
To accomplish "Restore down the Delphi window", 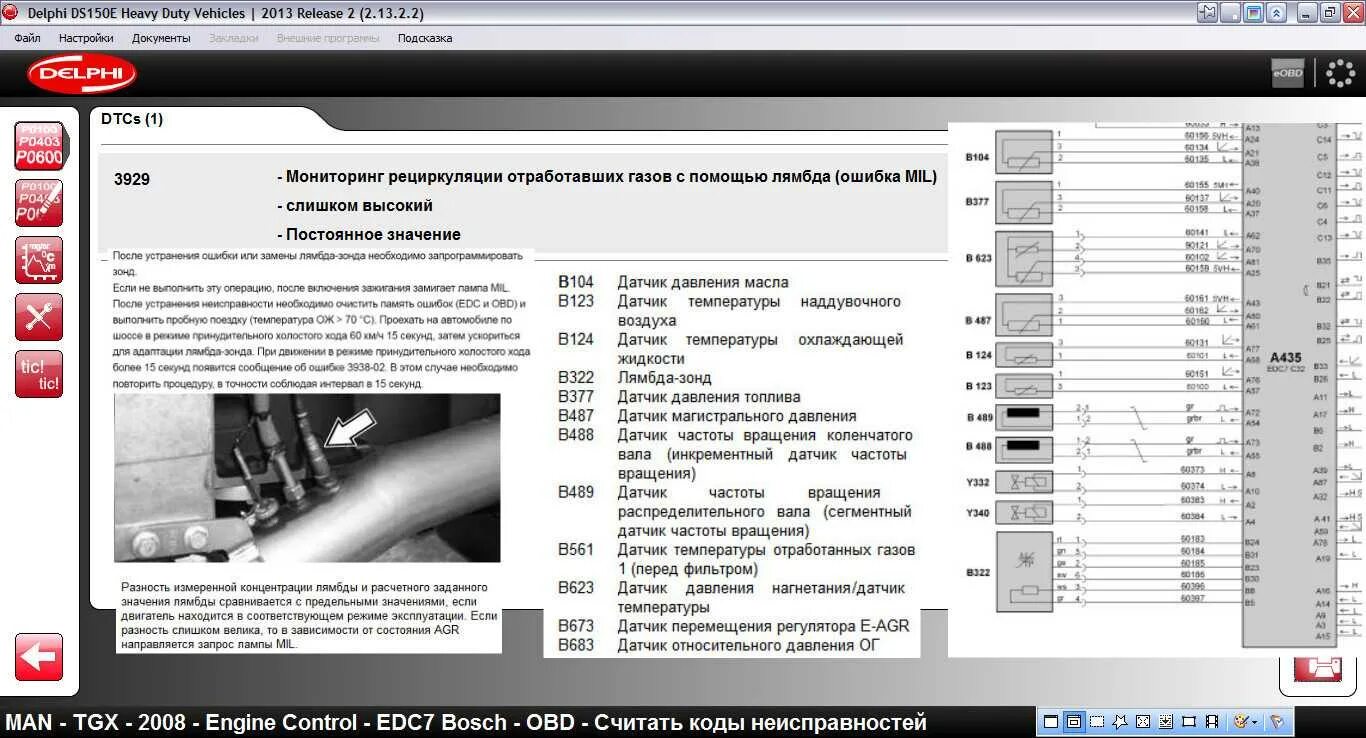I will click(x=1330, y=13).
